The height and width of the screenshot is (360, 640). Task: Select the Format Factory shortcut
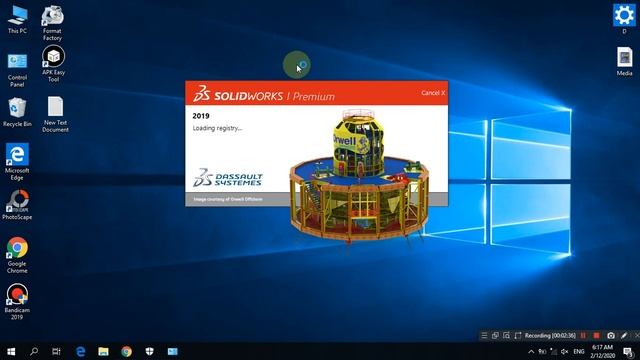[x=52, y=23]
